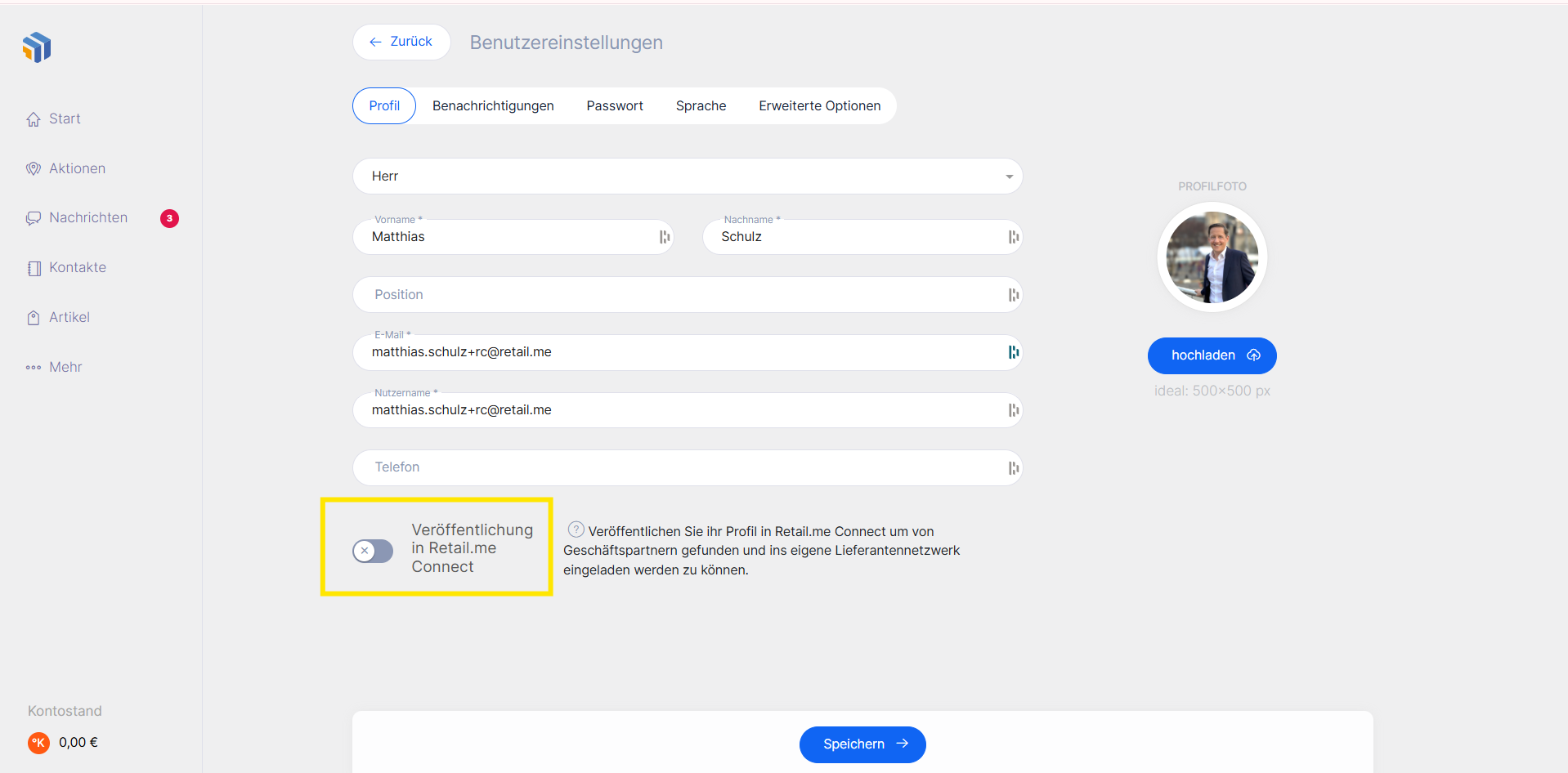The width and height of the screenshot is (1568, 773).
Task: Click the Artikel sidebar icon
Action: (34, 318)
